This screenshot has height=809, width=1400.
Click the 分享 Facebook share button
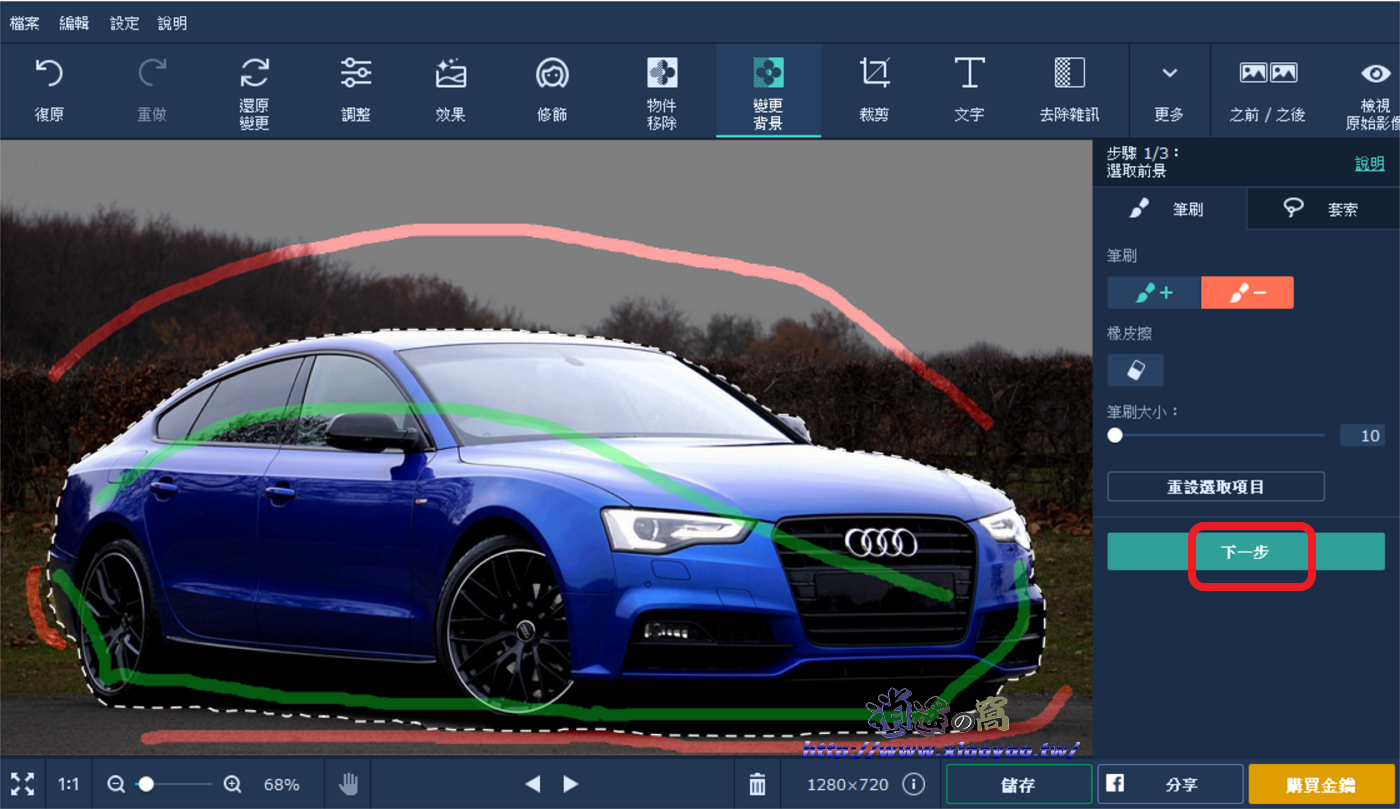click(x=1170, y=785)
